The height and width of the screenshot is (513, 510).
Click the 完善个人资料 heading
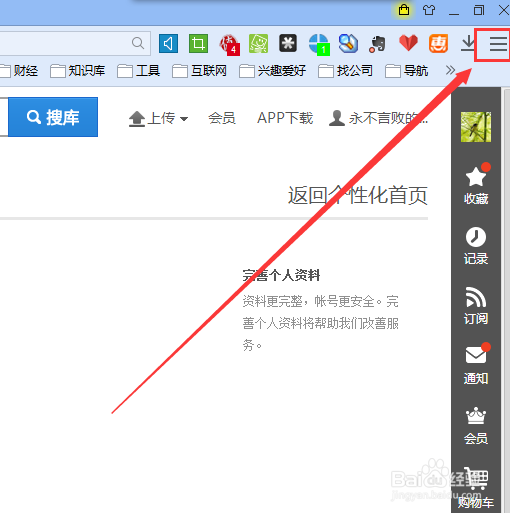281,275
